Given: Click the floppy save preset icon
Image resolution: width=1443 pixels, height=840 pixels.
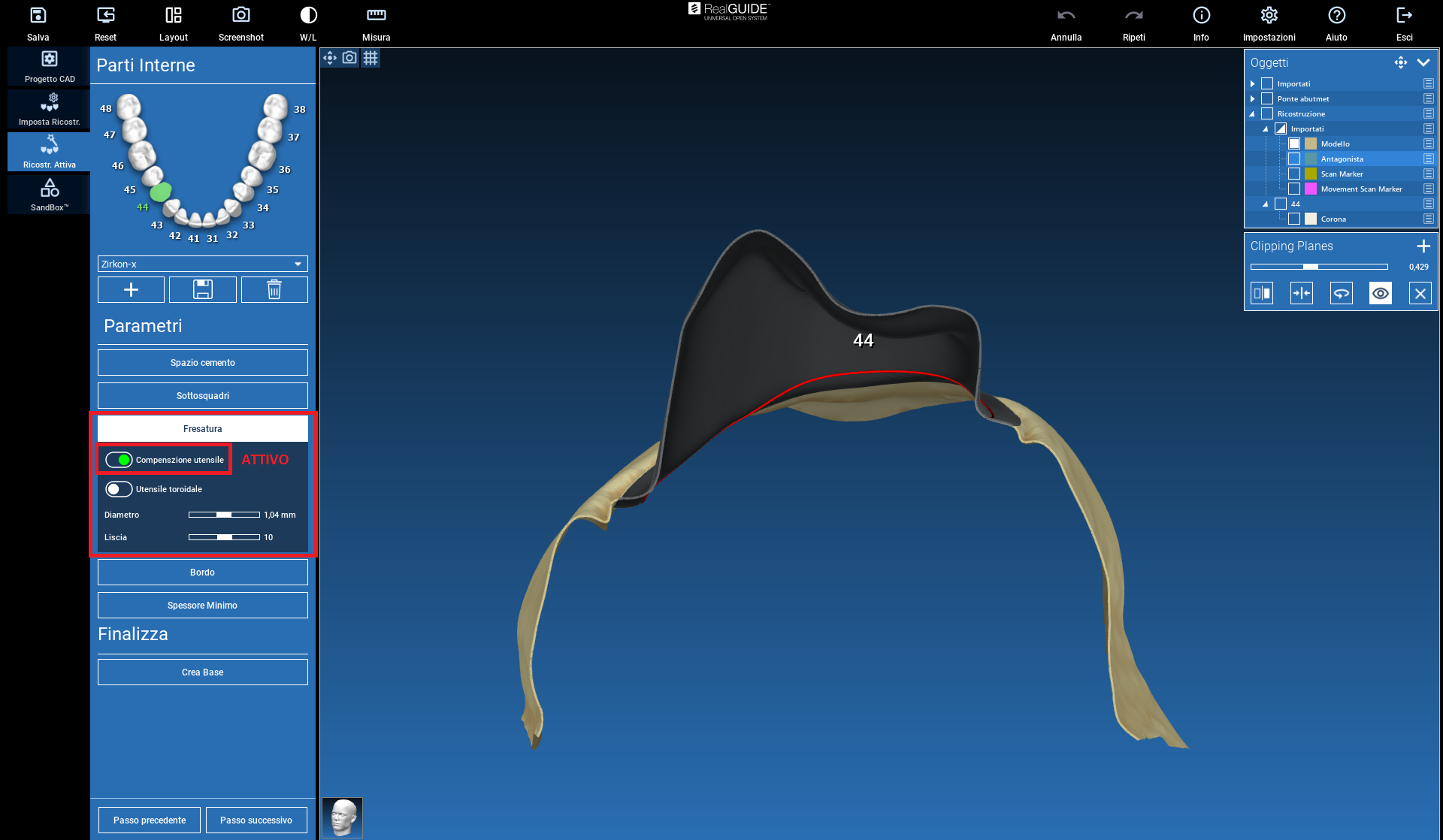Looking at the screenshot, I should [203, 289].
